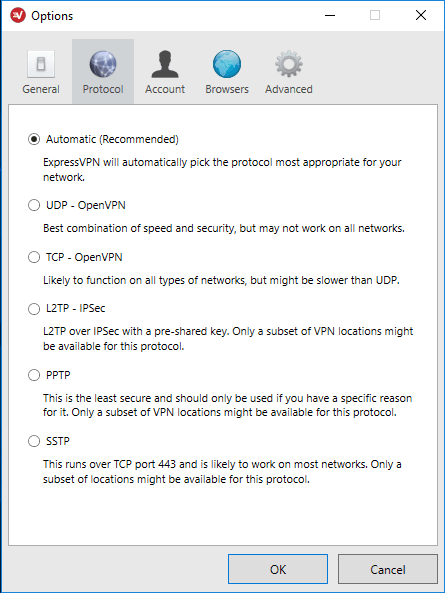Close the Options dialog window
Image resolution: width=445 pixels, height=593 pixels.
tap(421, 16)
